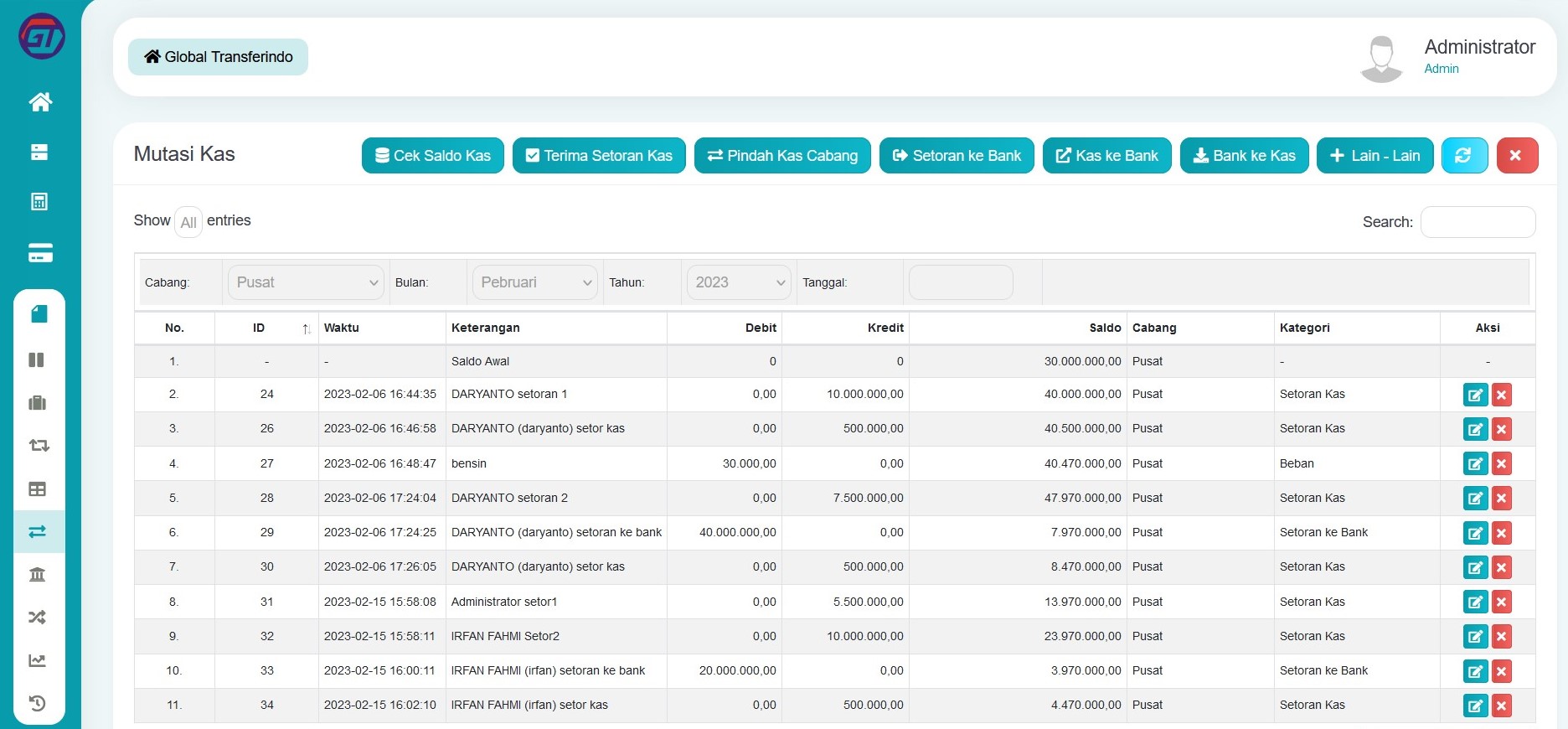Open the retweet arrows sidebar icon
This screenshot has width=1568, height=729.
[39, 445]
